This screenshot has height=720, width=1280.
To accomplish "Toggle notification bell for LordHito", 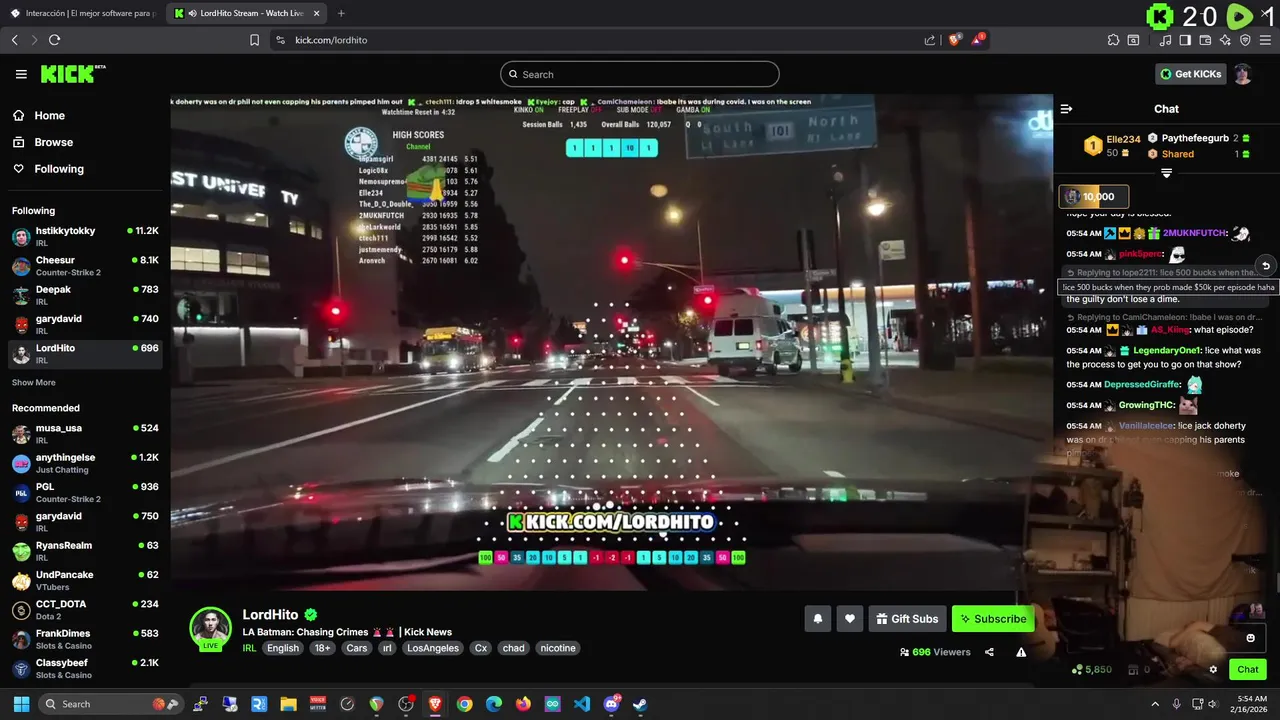I will coord(817,619).
